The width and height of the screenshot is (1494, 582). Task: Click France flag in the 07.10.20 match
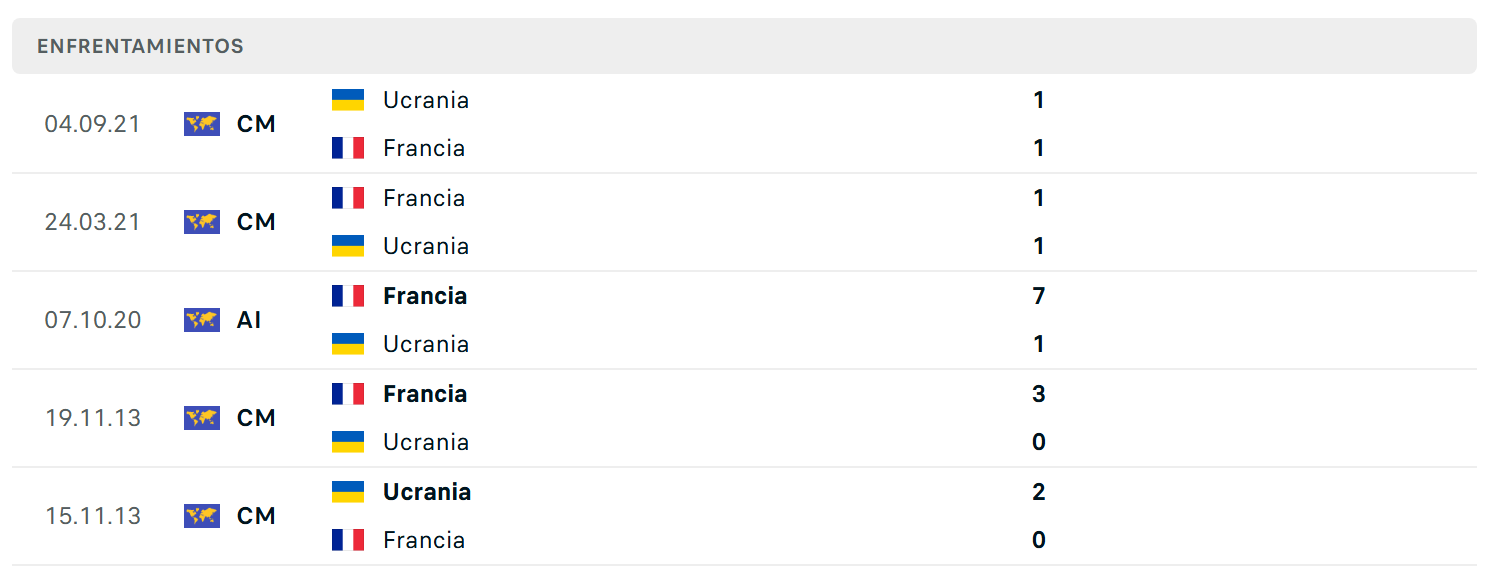tap(348, 296)
